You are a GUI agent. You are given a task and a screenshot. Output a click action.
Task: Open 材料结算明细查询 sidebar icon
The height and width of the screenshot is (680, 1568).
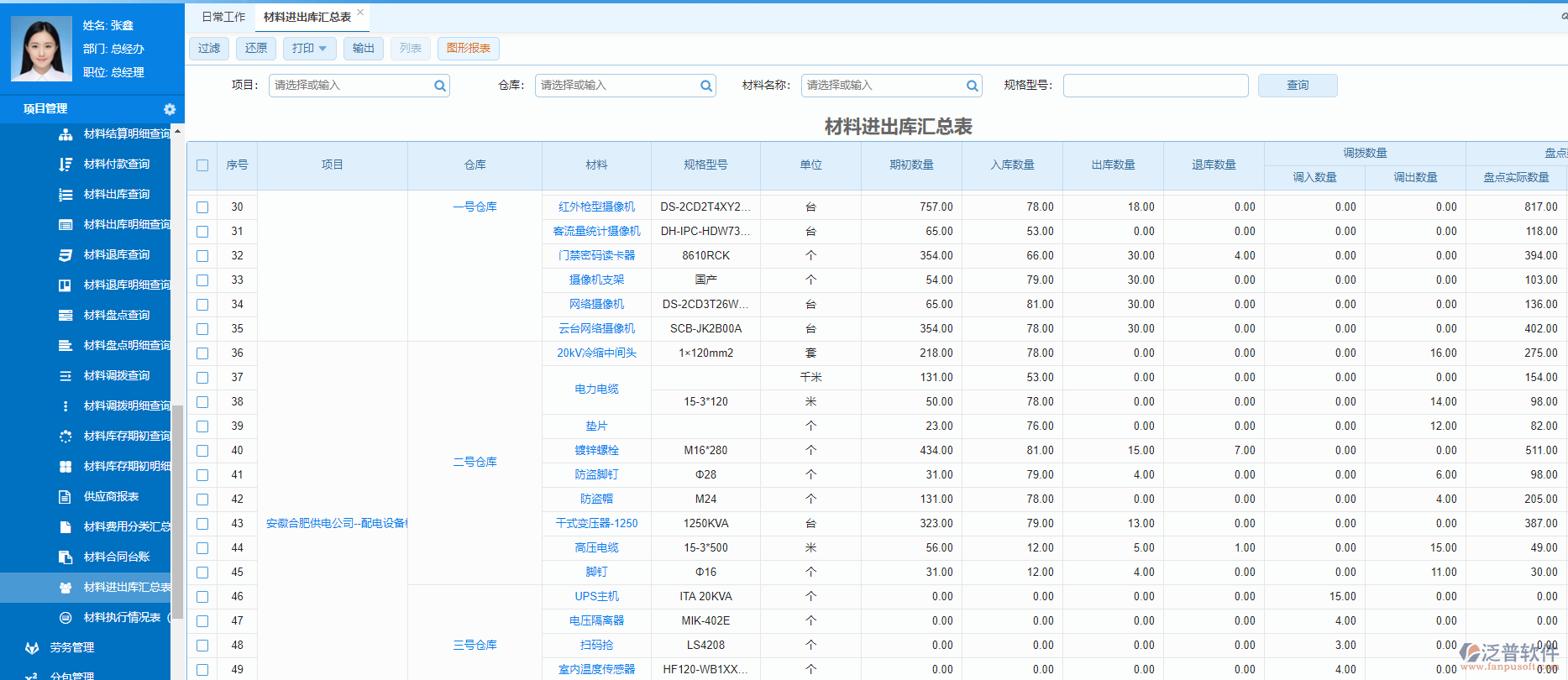click(66, 134)
